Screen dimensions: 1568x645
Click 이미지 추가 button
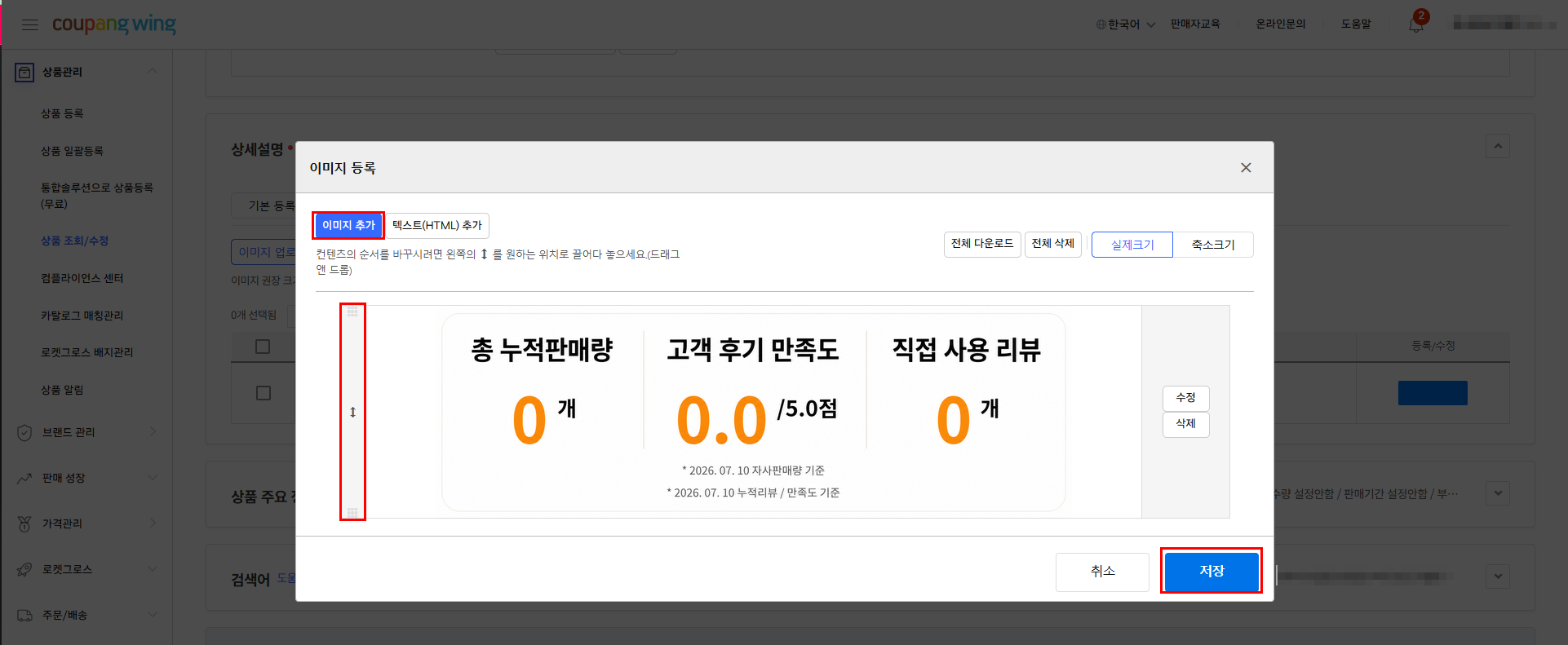pos(348,225)
